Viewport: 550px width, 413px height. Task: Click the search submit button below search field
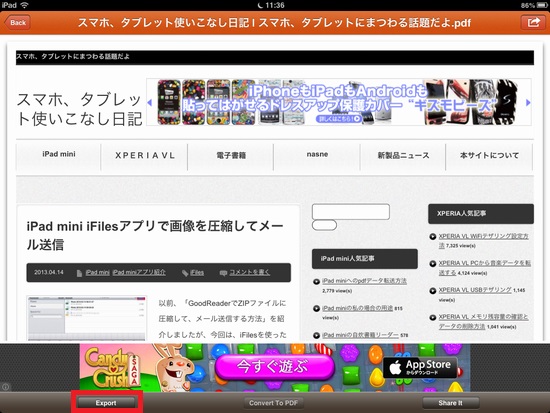click(x=324, y=225)
